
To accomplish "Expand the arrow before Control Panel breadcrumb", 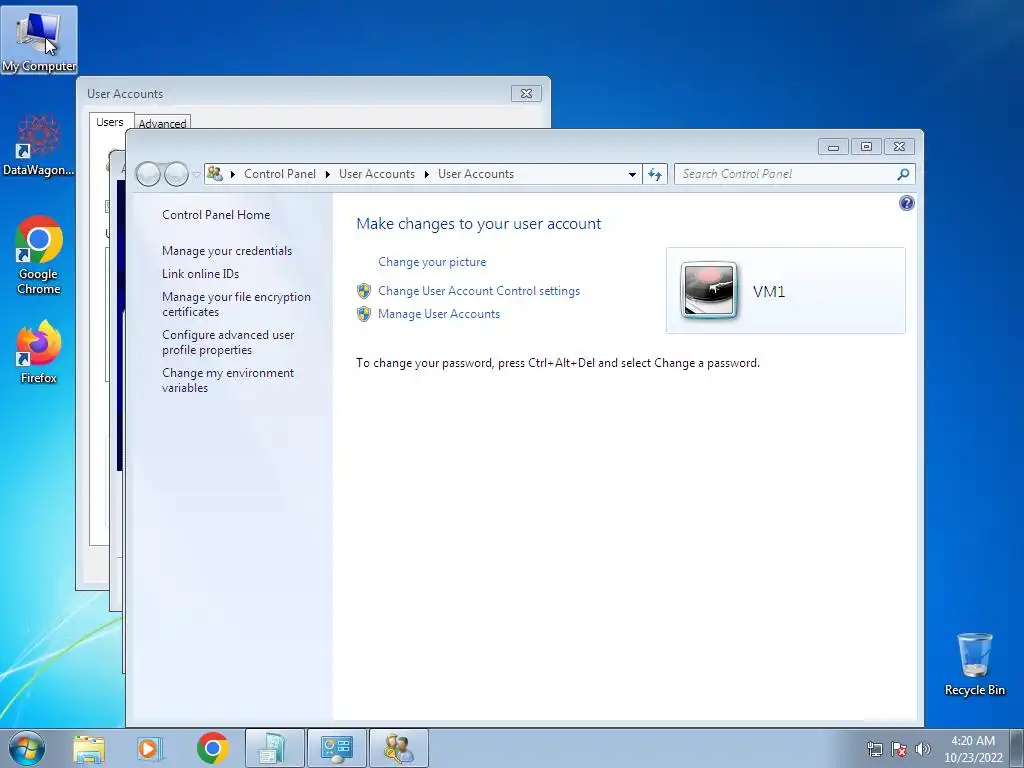I will 232,174.
